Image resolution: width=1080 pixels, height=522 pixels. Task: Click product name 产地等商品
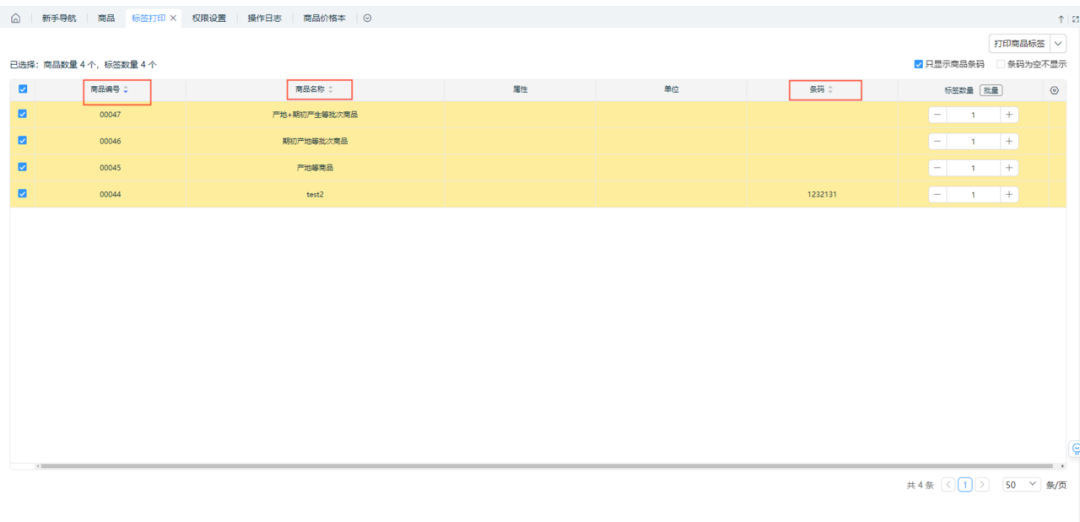point(315,167)
